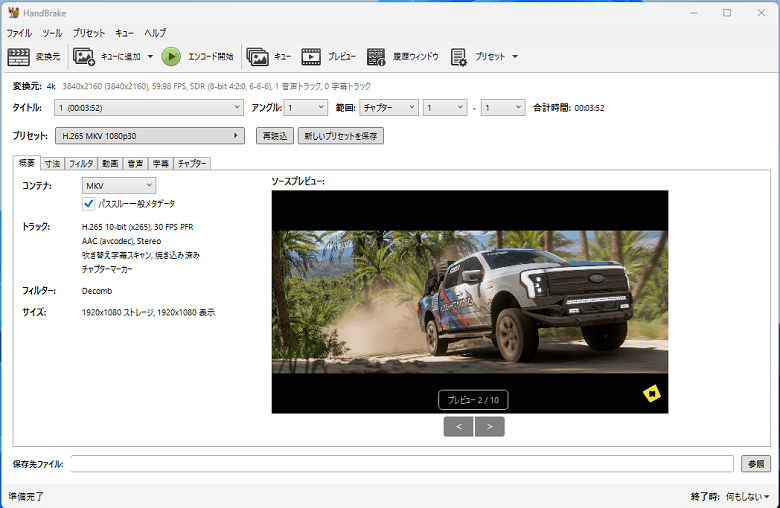The image size is (780, 508).
Task: Toggle the パススルー一般メタデータ checkbox
Action: [x=89, y=203]
